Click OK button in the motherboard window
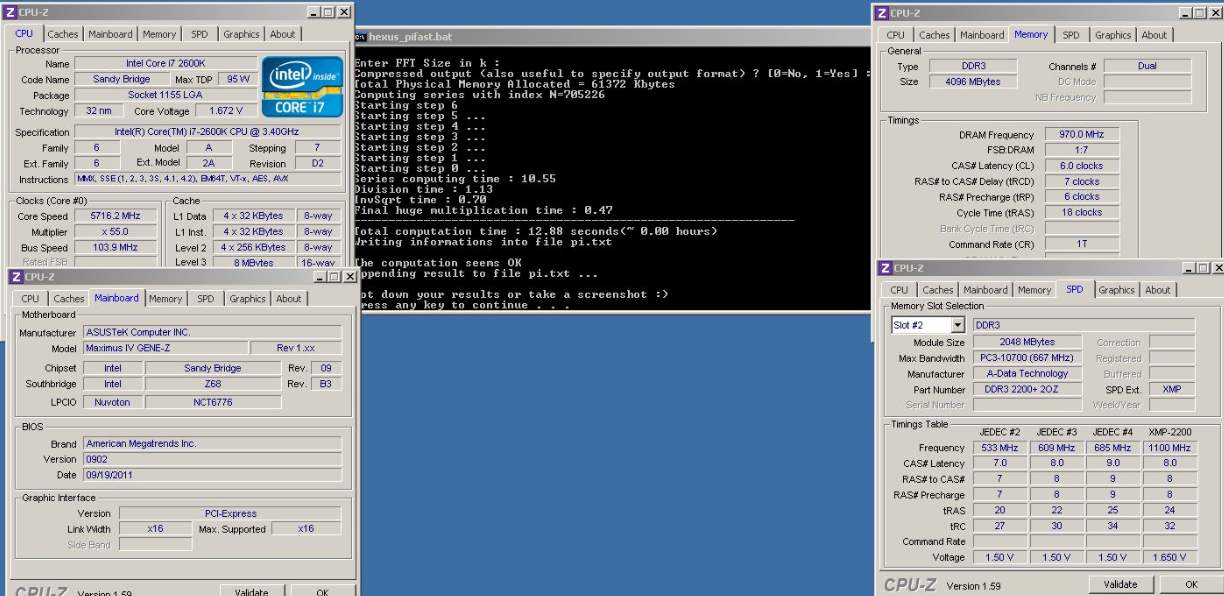1224x596 pixels. 322,591
